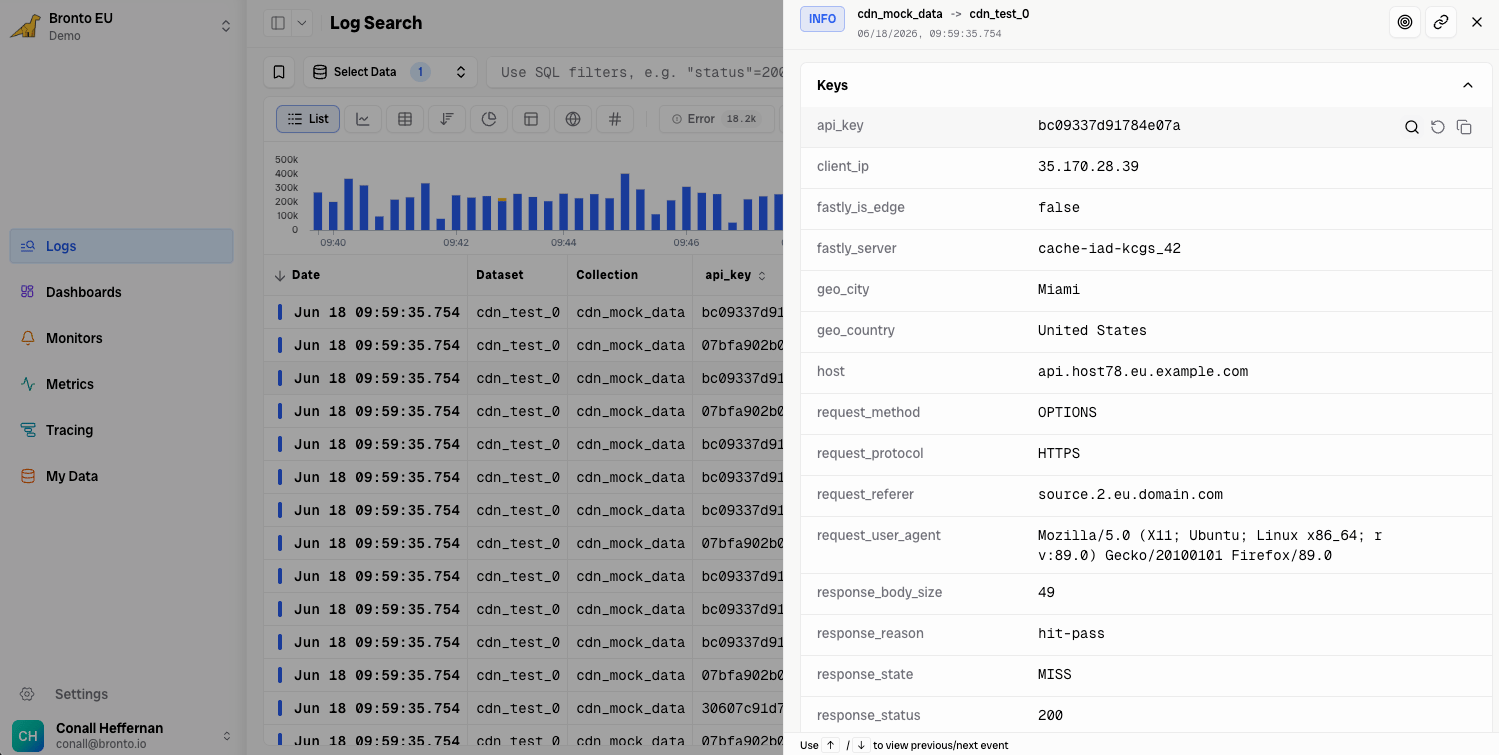Toggle the sidebar panel icon

click(278, 23)
